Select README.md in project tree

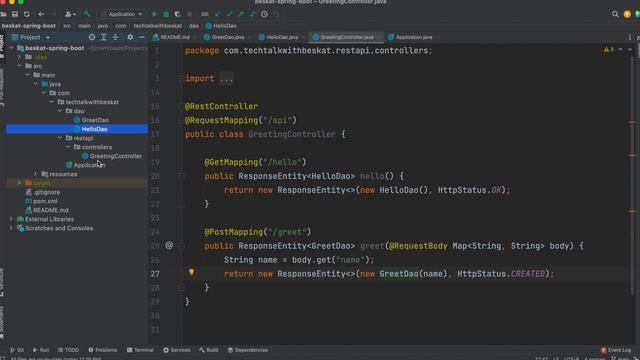[51, 210]
